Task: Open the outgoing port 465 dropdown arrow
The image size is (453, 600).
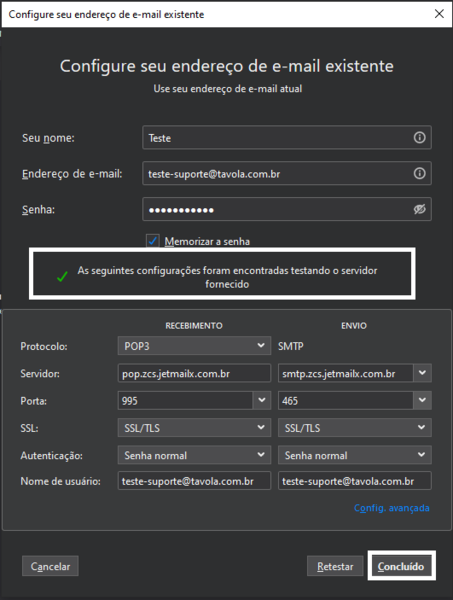Action: (x=422, y=400)
